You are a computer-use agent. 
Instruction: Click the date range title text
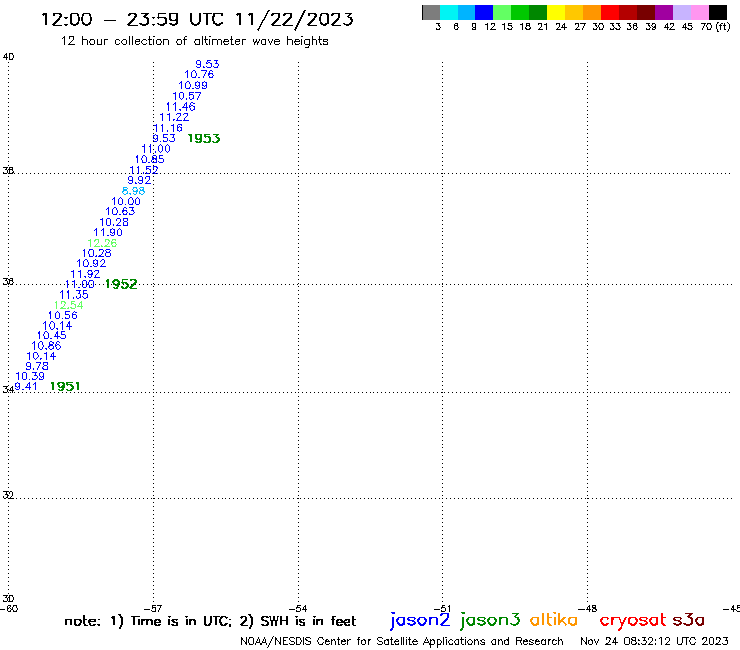pyautogui.click(x=197, y=19)
